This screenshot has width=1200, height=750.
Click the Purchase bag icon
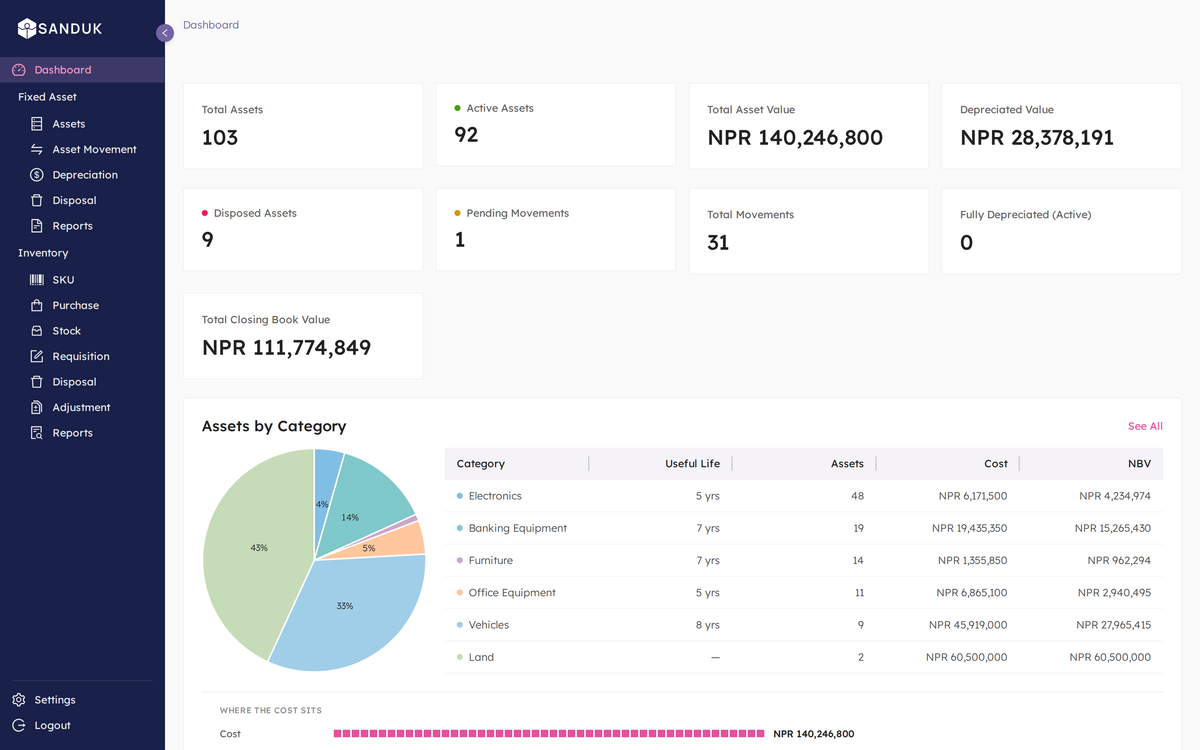(37, 305)
